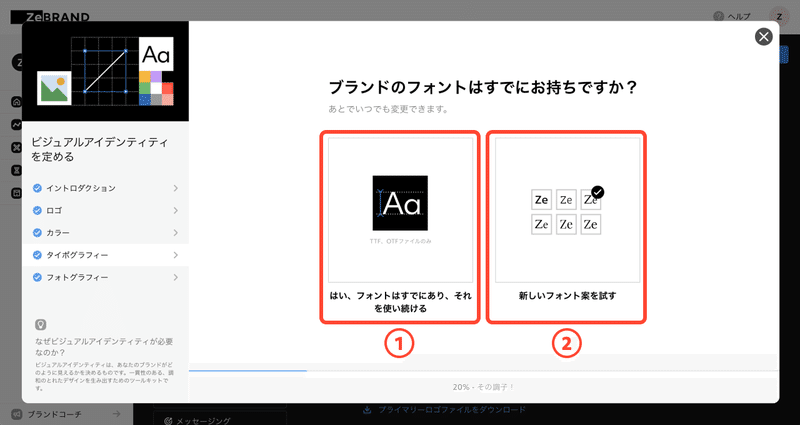800x425 pixels.
Task: Click checkmark icon beside タイポグラフィー
Action: click(37, 255)
